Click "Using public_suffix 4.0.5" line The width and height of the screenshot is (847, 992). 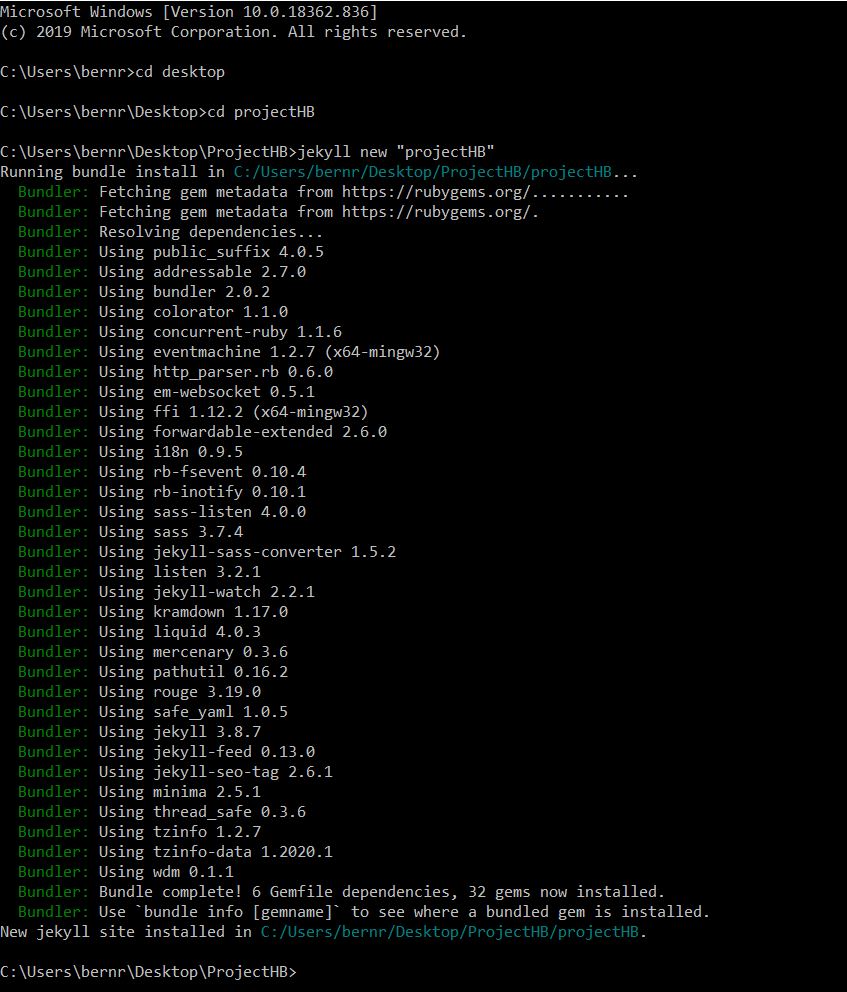point(171,252)
